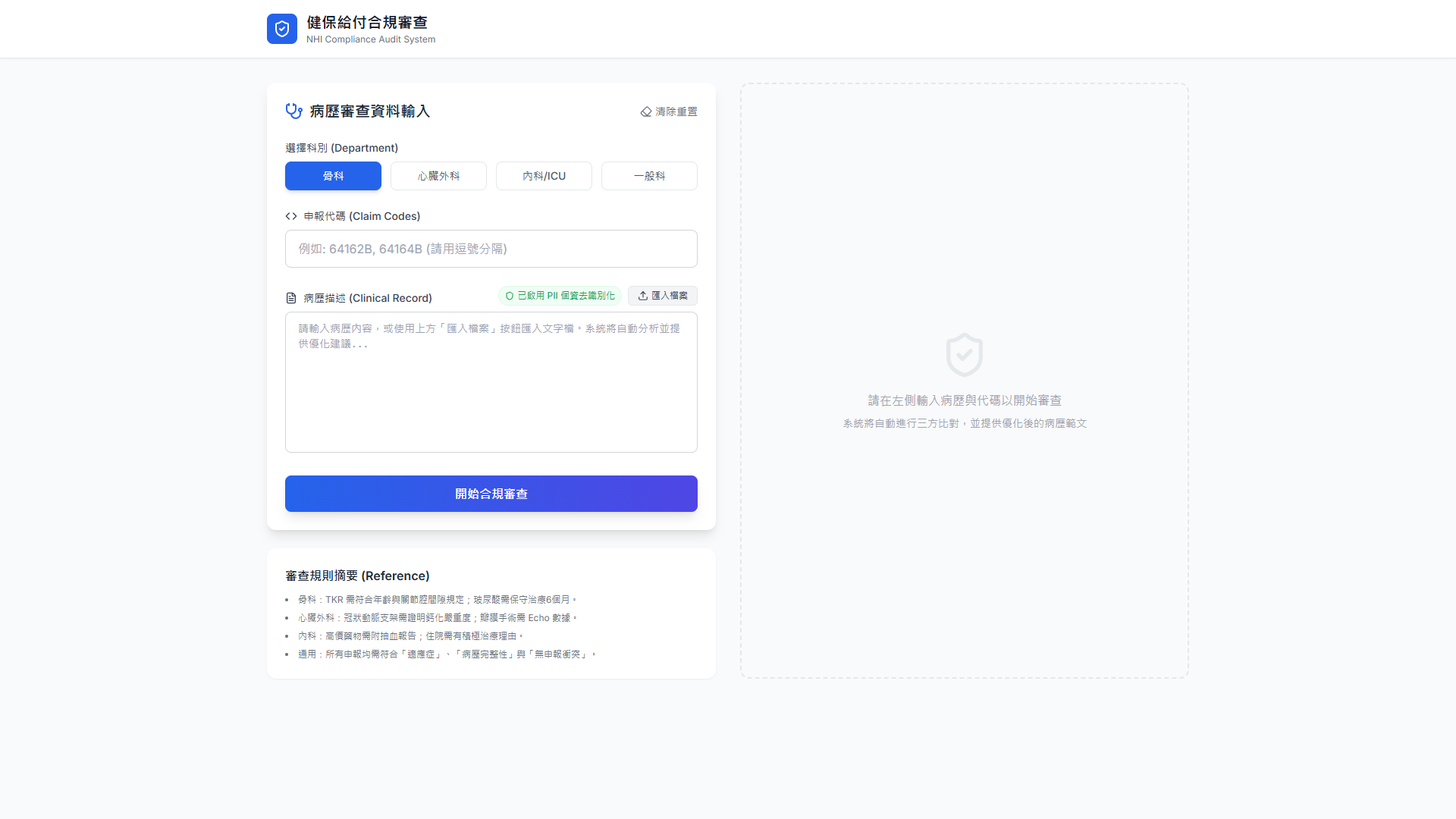
Task: Select the 心臟外科 department option
Action: click(438, 176)
